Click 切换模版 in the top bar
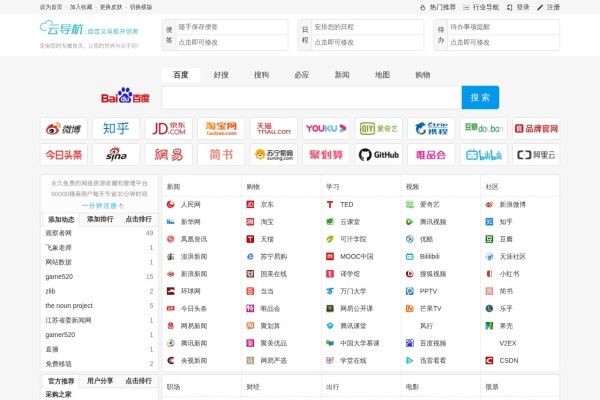The height and width of the screenshot is (400, 600). pos(141,7)
